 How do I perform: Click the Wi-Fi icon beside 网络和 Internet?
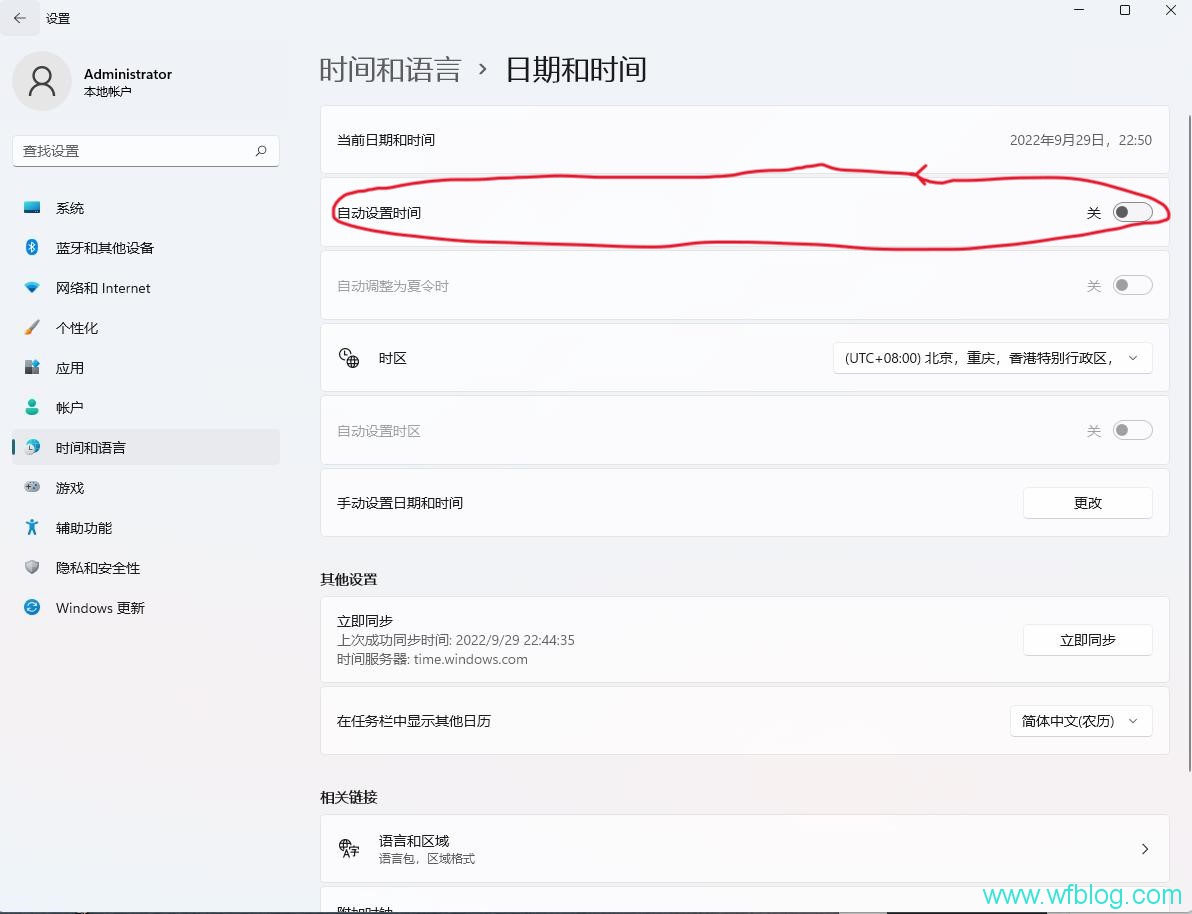(32, 287)
